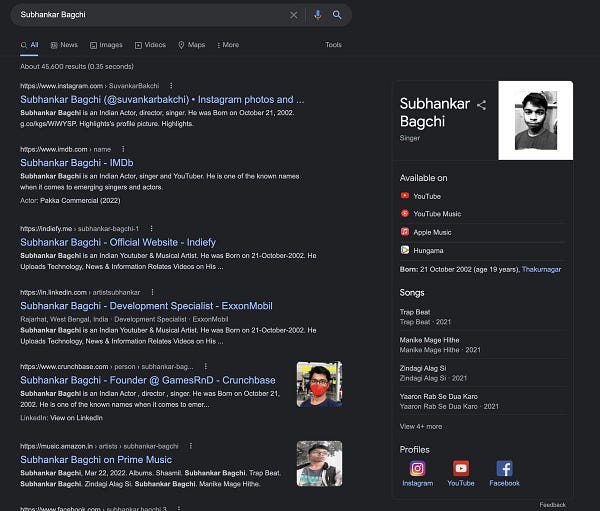Open the Founder @ GamesRnD Crunchbase link

click(x=148, y=380)
